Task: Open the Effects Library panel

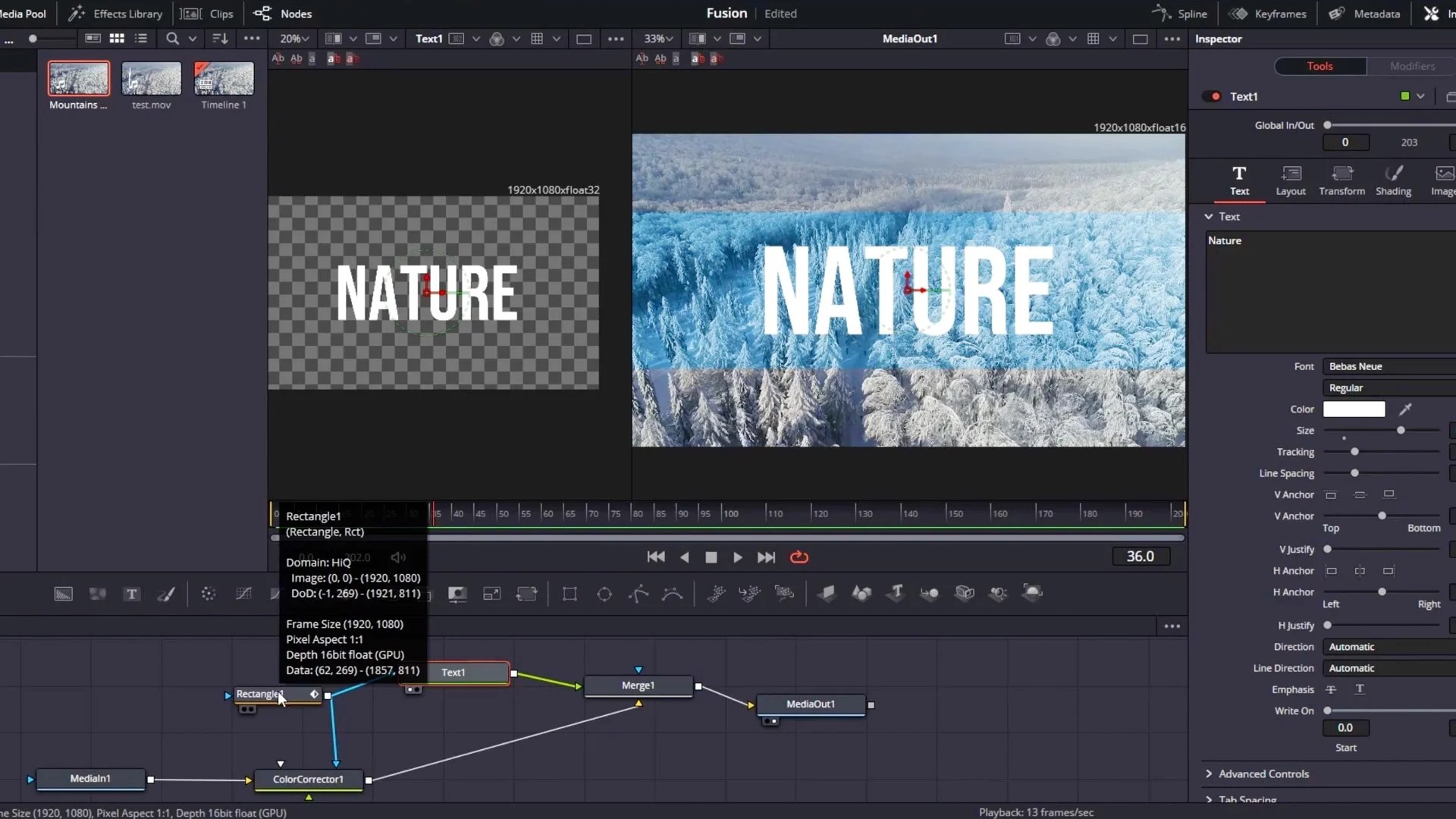Action: pos(115,14)
